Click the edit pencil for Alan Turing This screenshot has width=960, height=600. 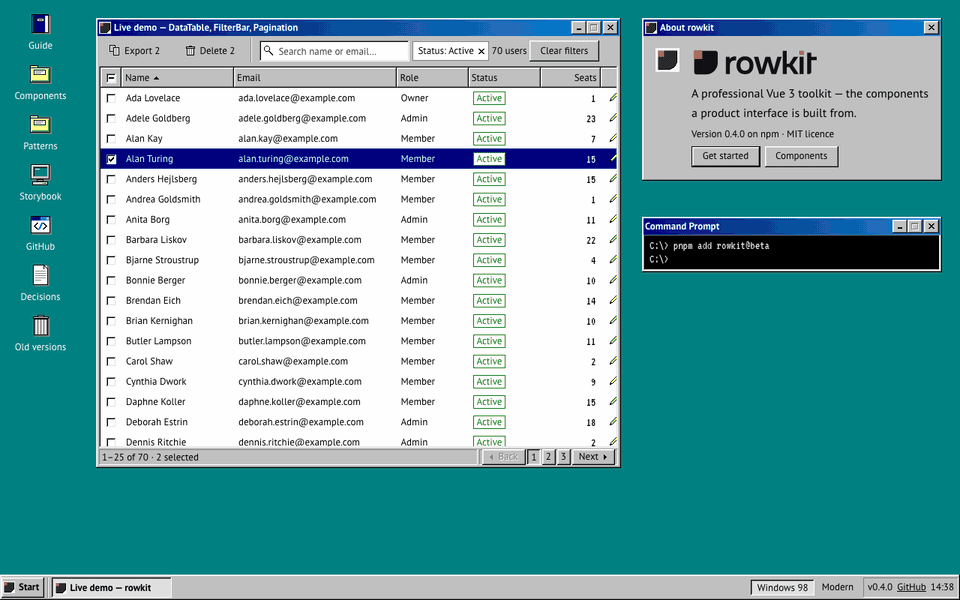(x=613, y=158)
